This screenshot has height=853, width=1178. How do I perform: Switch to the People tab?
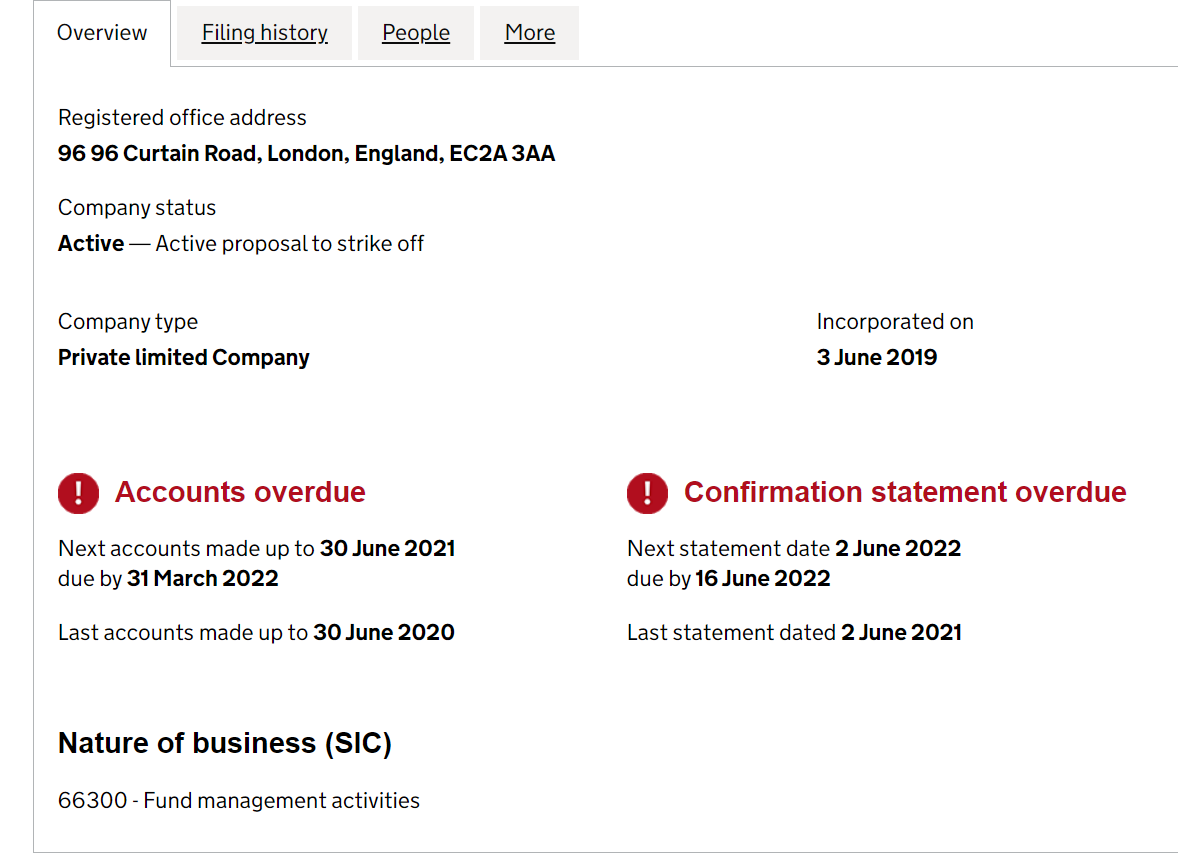click(x=415, y=33)
